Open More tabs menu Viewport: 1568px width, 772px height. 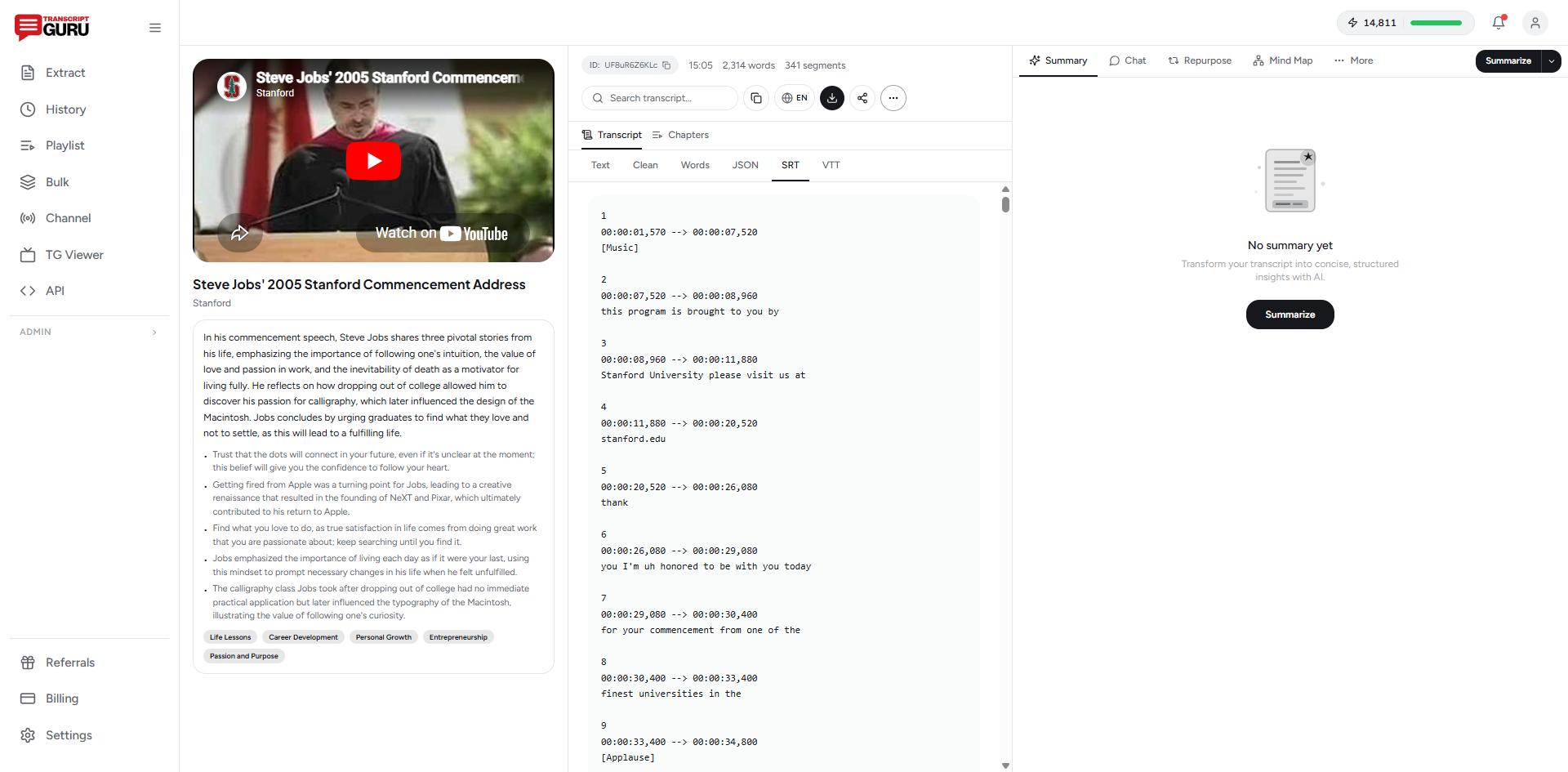(1353, 60)
